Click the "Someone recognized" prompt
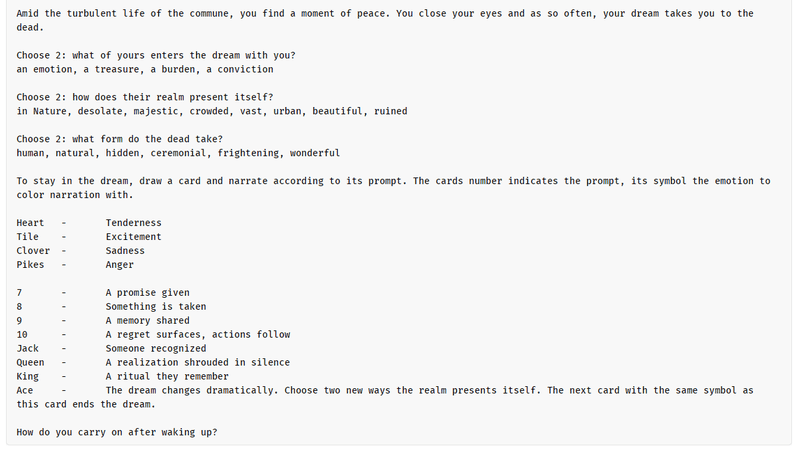This screenshot has width=800, height=450. pyautogui.click(x=156, y=349)
